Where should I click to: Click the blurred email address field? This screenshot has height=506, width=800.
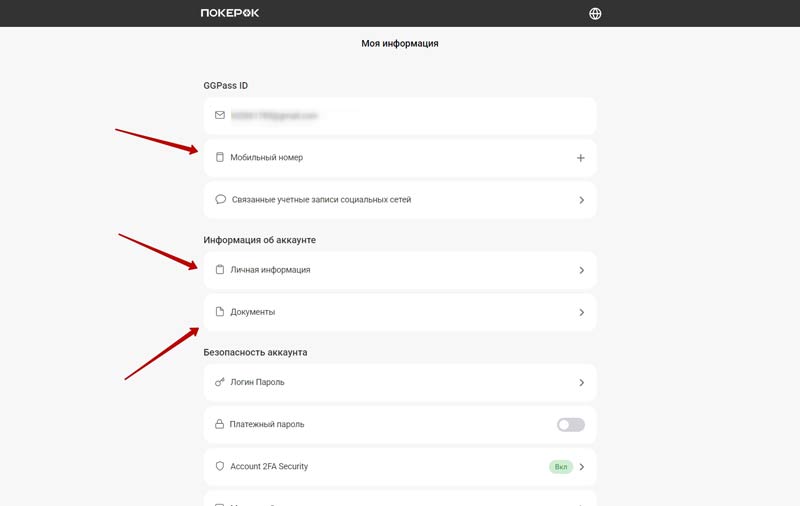pos(274,116)
